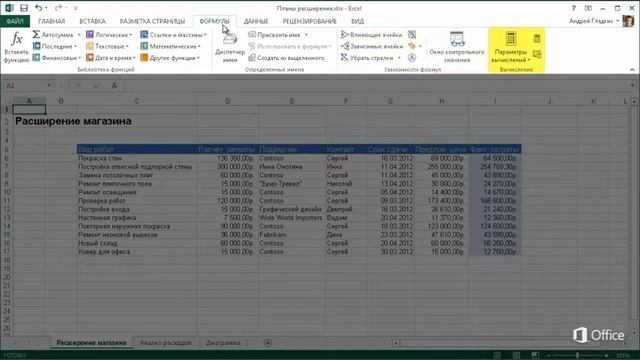Image resolution: width=640 pixels, height=360 pixels.
Task: Open the ФАЙЛ tab
Action: coord(15,21)
